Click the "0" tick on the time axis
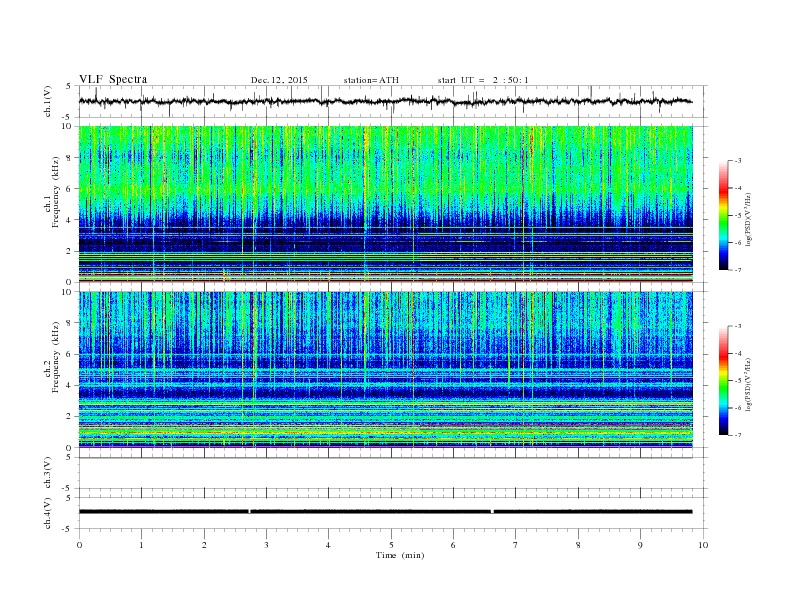Viewport: 792px width, 612px height. (79, 545)
